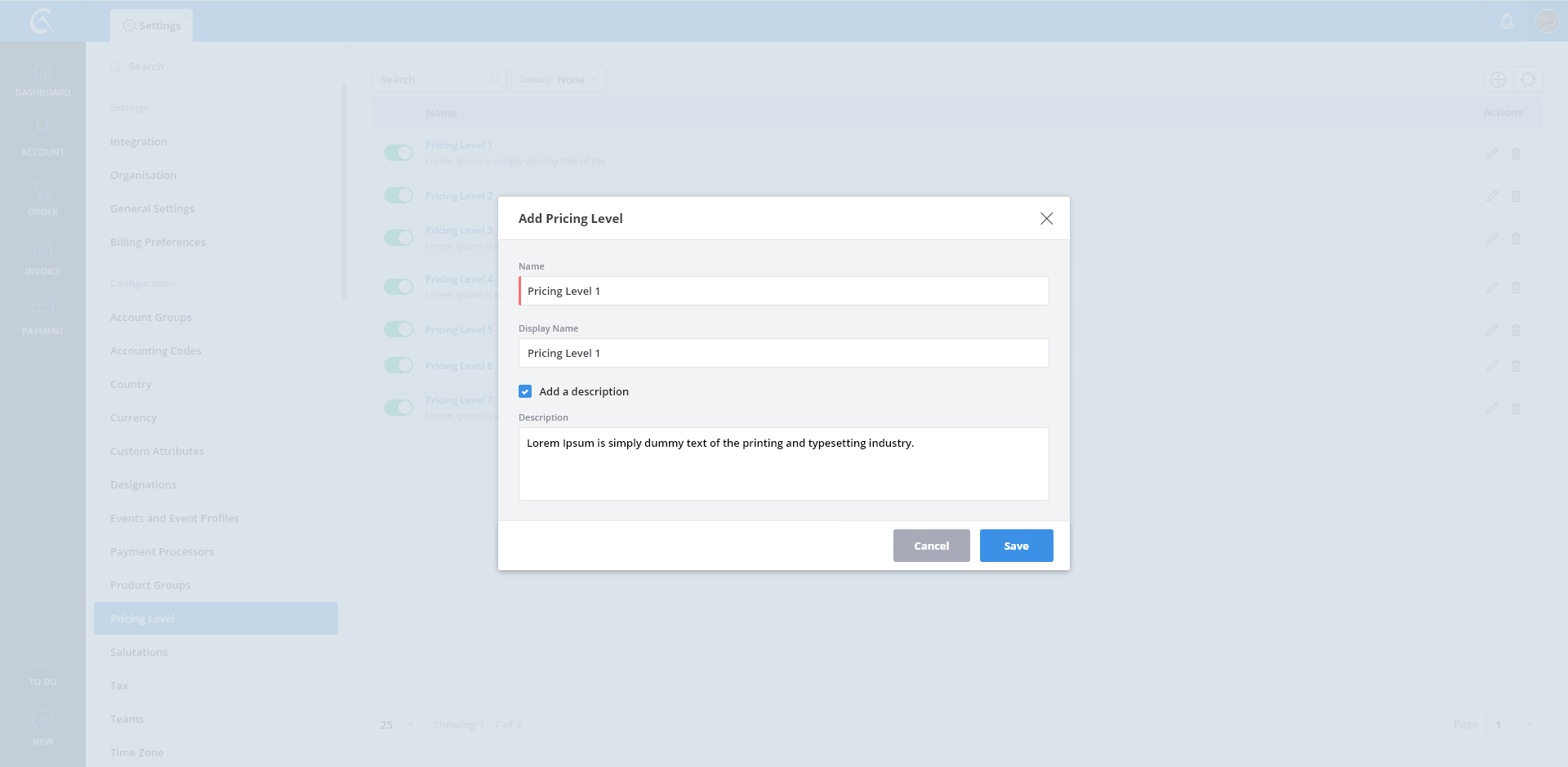This screenshot has width=1568, height=767.
Task: Click into the Display Name field
Action: [x=783, y=354]
